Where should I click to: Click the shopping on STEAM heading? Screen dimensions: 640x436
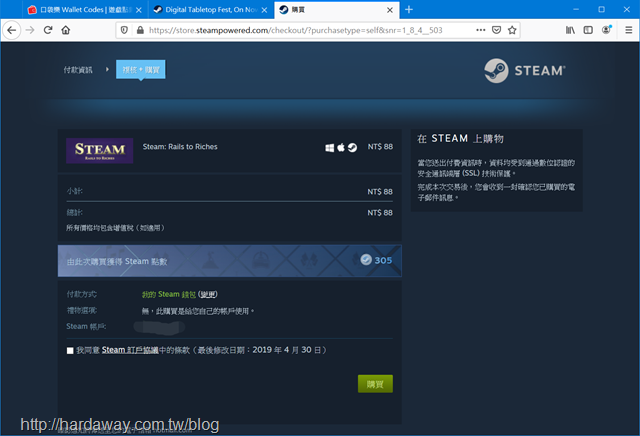460,139
